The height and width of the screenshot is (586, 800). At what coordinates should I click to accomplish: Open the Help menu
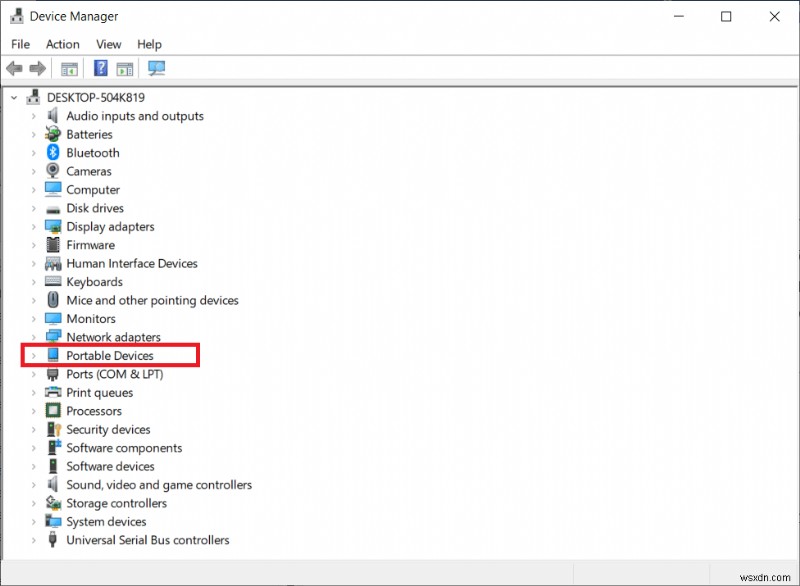tap(149, 44)
